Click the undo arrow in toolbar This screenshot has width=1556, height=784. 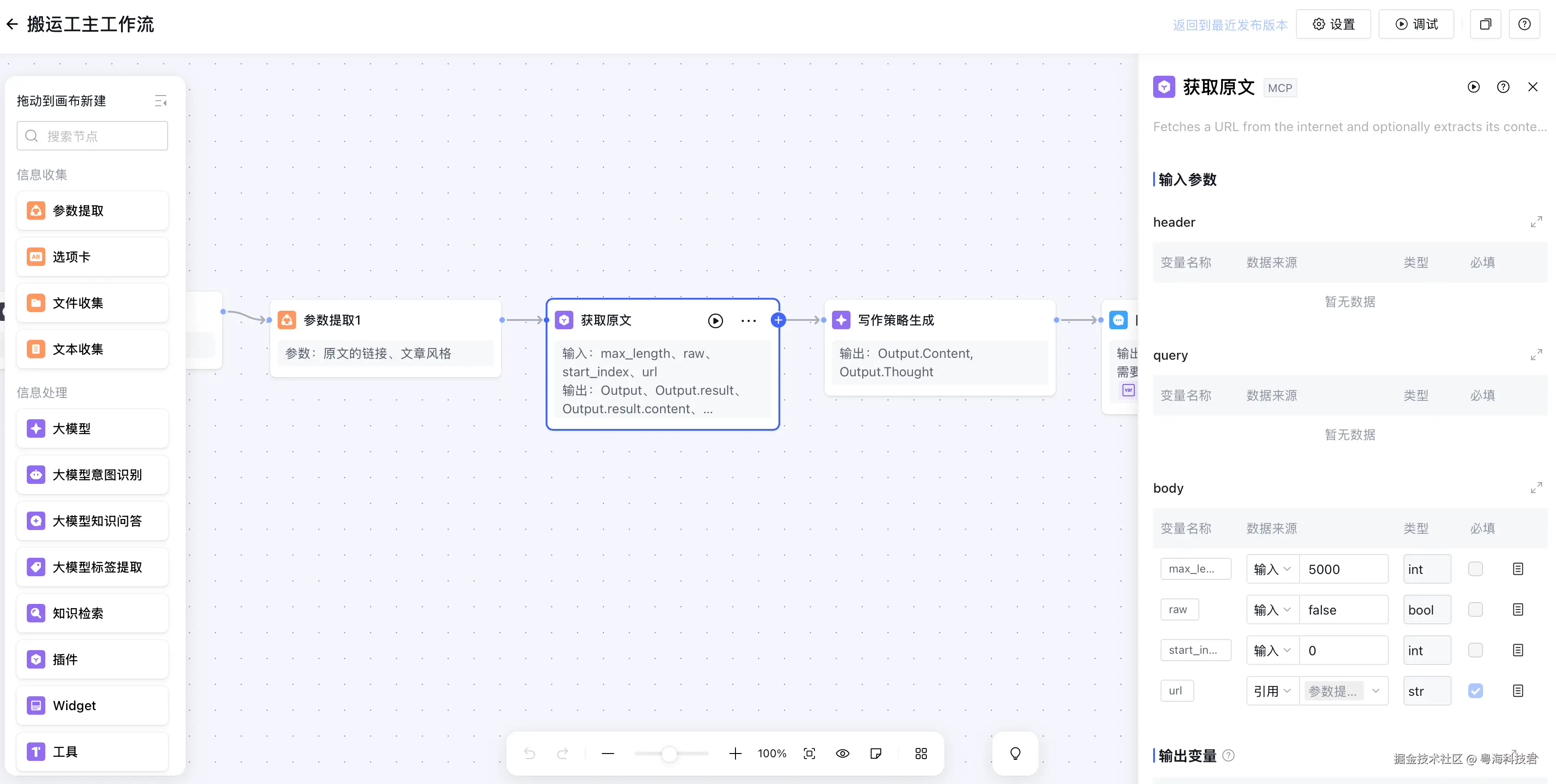click(530, 753)
